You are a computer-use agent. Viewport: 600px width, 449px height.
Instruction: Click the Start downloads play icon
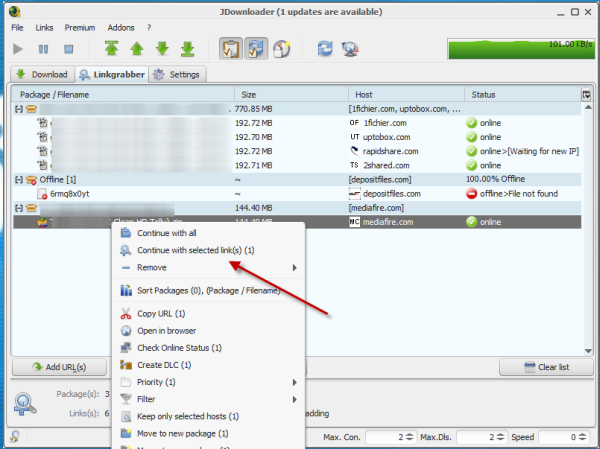pos(18,48)
